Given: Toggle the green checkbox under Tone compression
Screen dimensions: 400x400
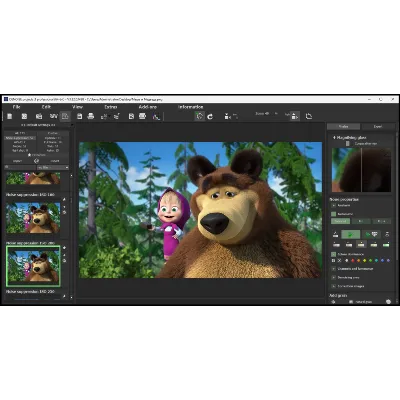Looking at the screenshot, I should (x=334, y=214).
